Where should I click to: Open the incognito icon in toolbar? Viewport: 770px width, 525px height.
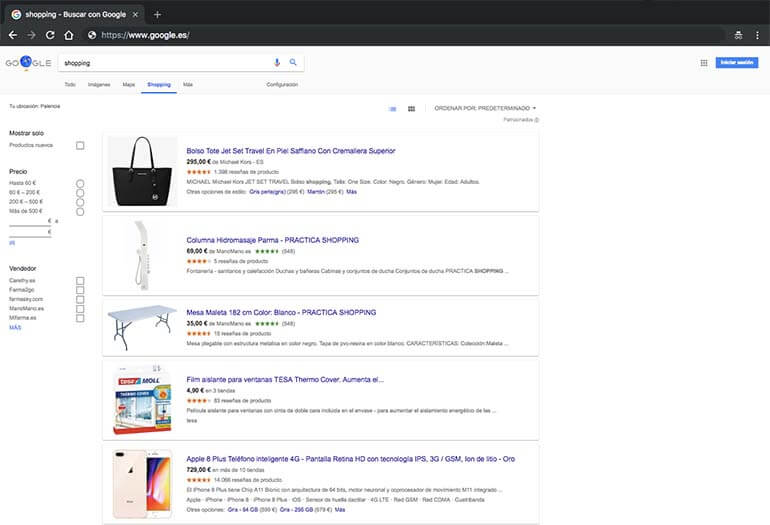(738, 35)
